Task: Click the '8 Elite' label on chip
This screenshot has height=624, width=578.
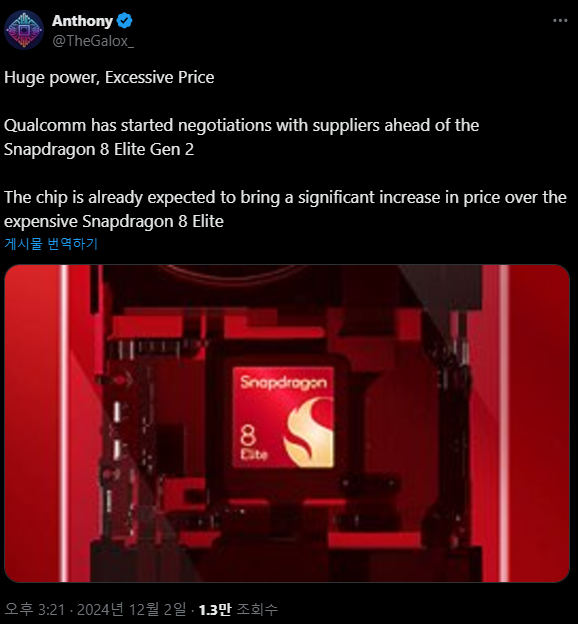Action: click(253, 443)
